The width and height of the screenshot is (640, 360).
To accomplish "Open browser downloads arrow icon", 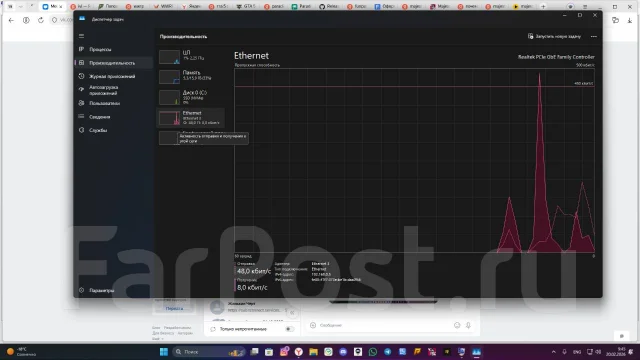I will point(629,20).
